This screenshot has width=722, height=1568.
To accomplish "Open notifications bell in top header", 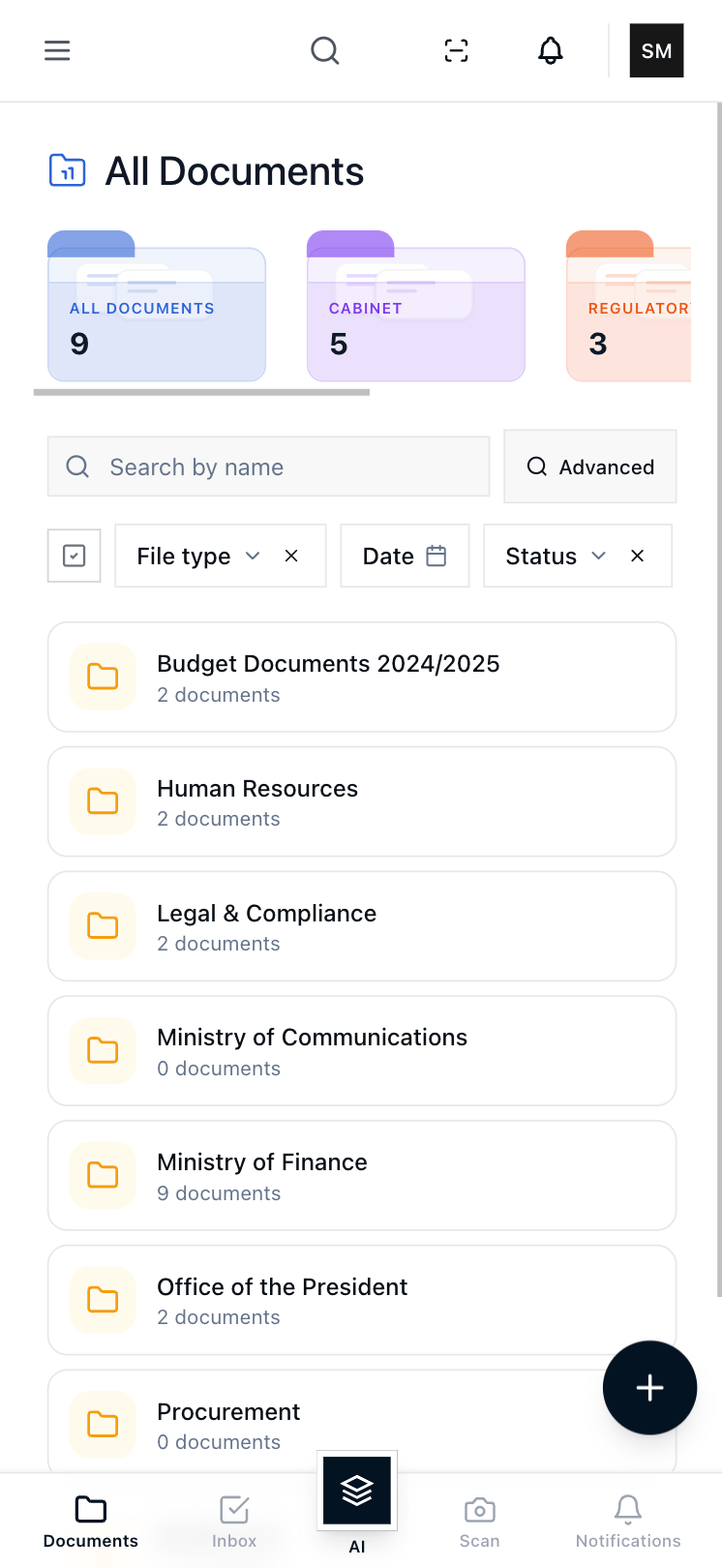I will click(x=551, y=50).
